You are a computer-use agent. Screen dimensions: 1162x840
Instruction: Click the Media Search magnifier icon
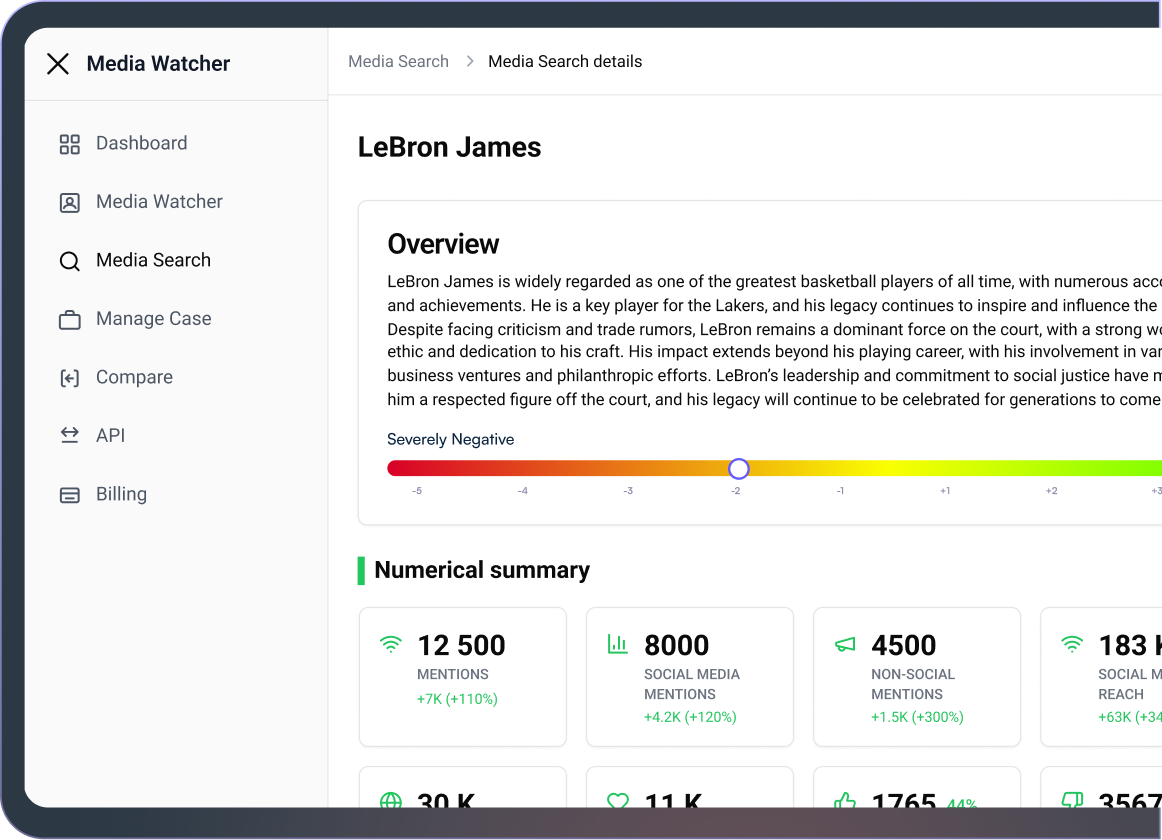pyautogui.click(x=70, y=261)
